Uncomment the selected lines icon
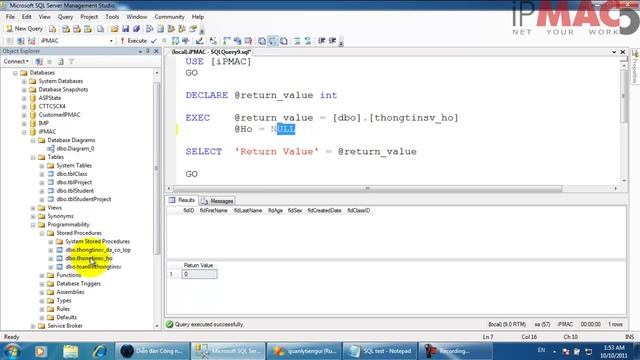Screen dimensions: 640x360 (308, 41)
